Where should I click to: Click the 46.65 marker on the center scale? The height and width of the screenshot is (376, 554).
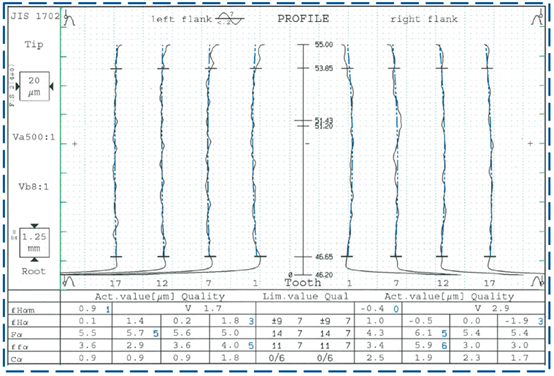point(324,257)
